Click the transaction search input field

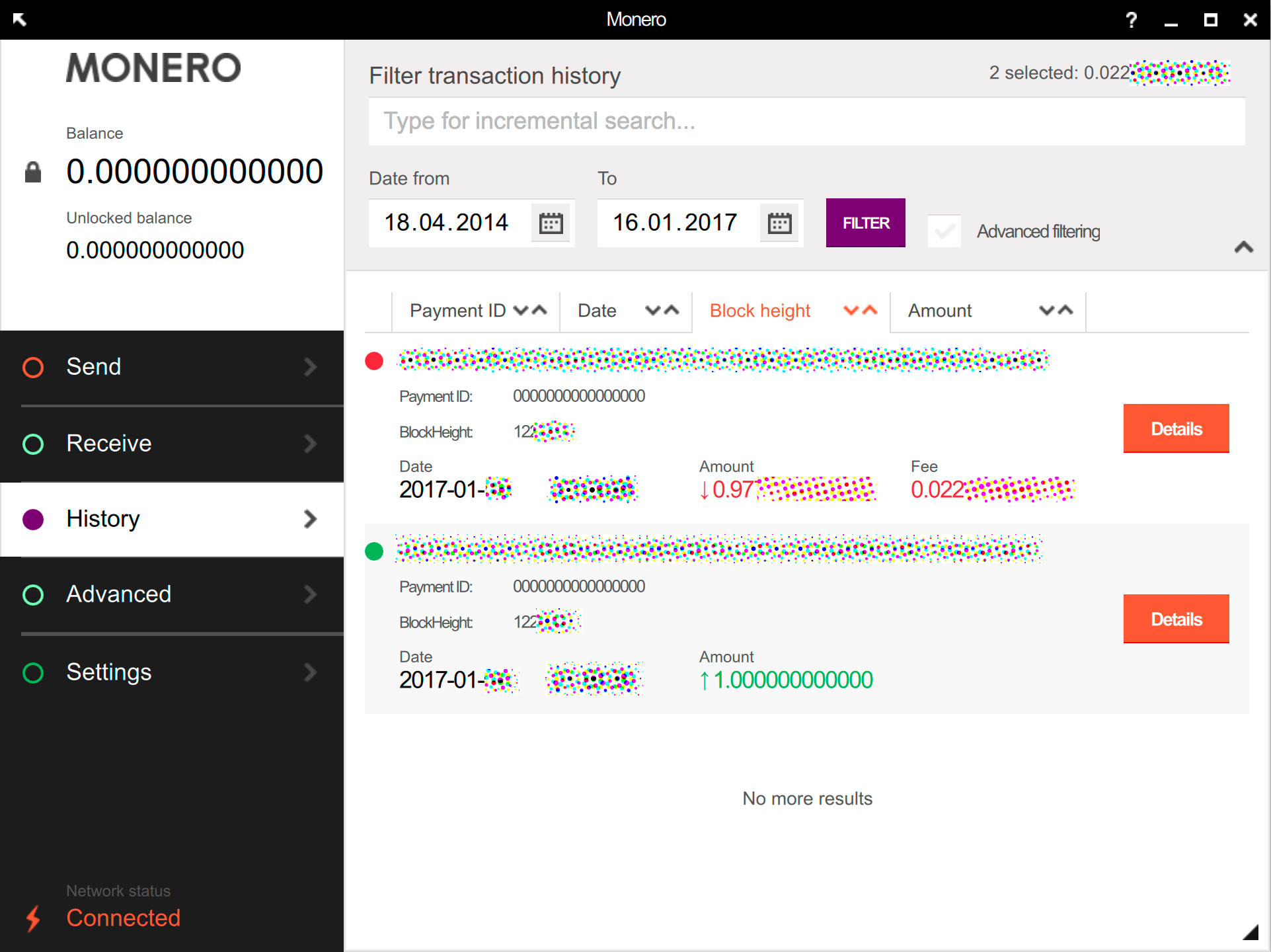tap(807, 122)
